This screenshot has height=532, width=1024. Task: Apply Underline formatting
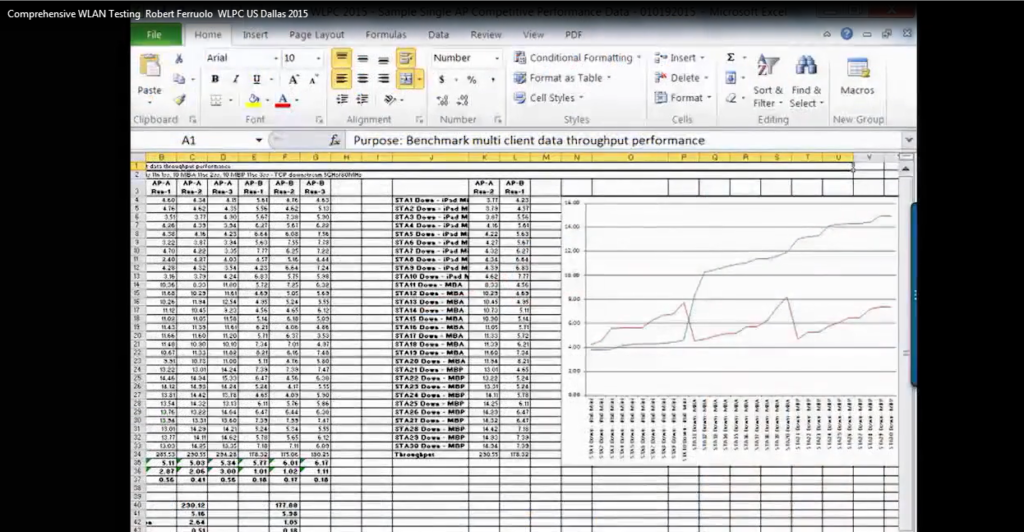pos(256,79)
